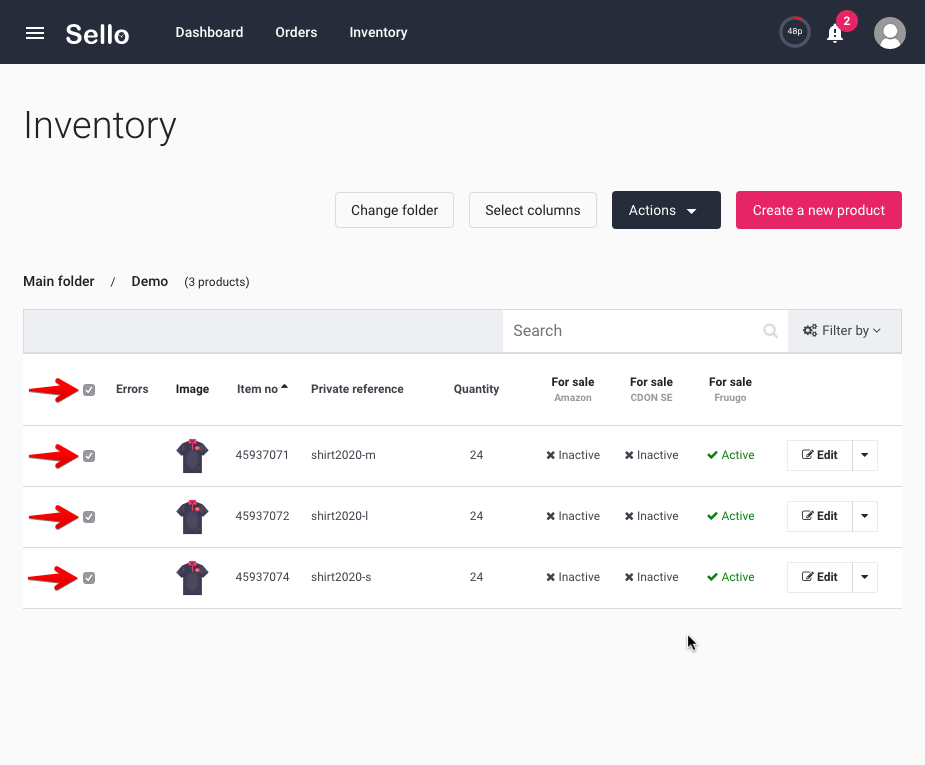Expand the Filter by dropdown
Image resolution: width=925 pixels, height=765 pixels.
click(844, 331)
